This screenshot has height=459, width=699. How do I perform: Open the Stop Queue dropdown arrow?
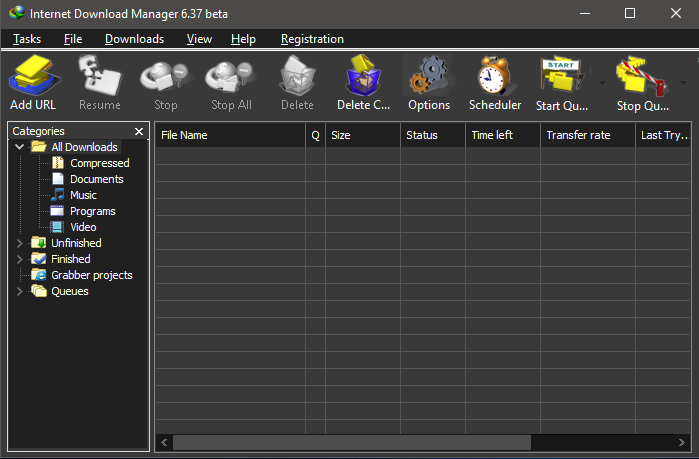[683, 83]
